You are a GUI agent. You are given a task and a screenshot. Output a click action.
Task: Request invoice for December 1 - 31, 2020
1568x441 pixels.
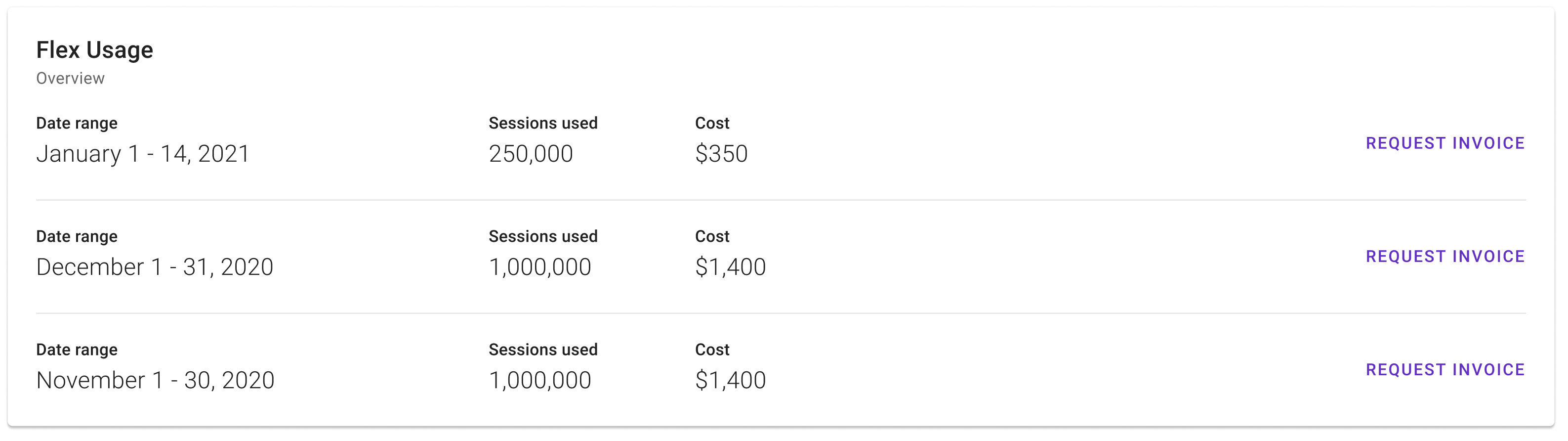1445,257
